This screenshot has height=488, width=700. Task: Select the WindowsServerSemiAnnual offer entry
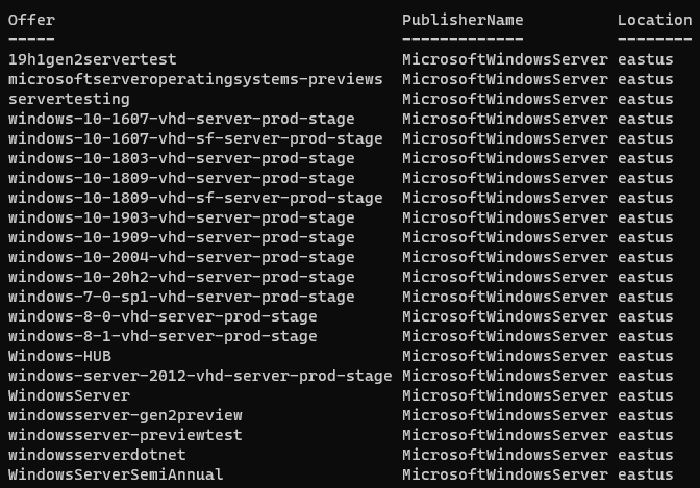[x=116, y=474]
